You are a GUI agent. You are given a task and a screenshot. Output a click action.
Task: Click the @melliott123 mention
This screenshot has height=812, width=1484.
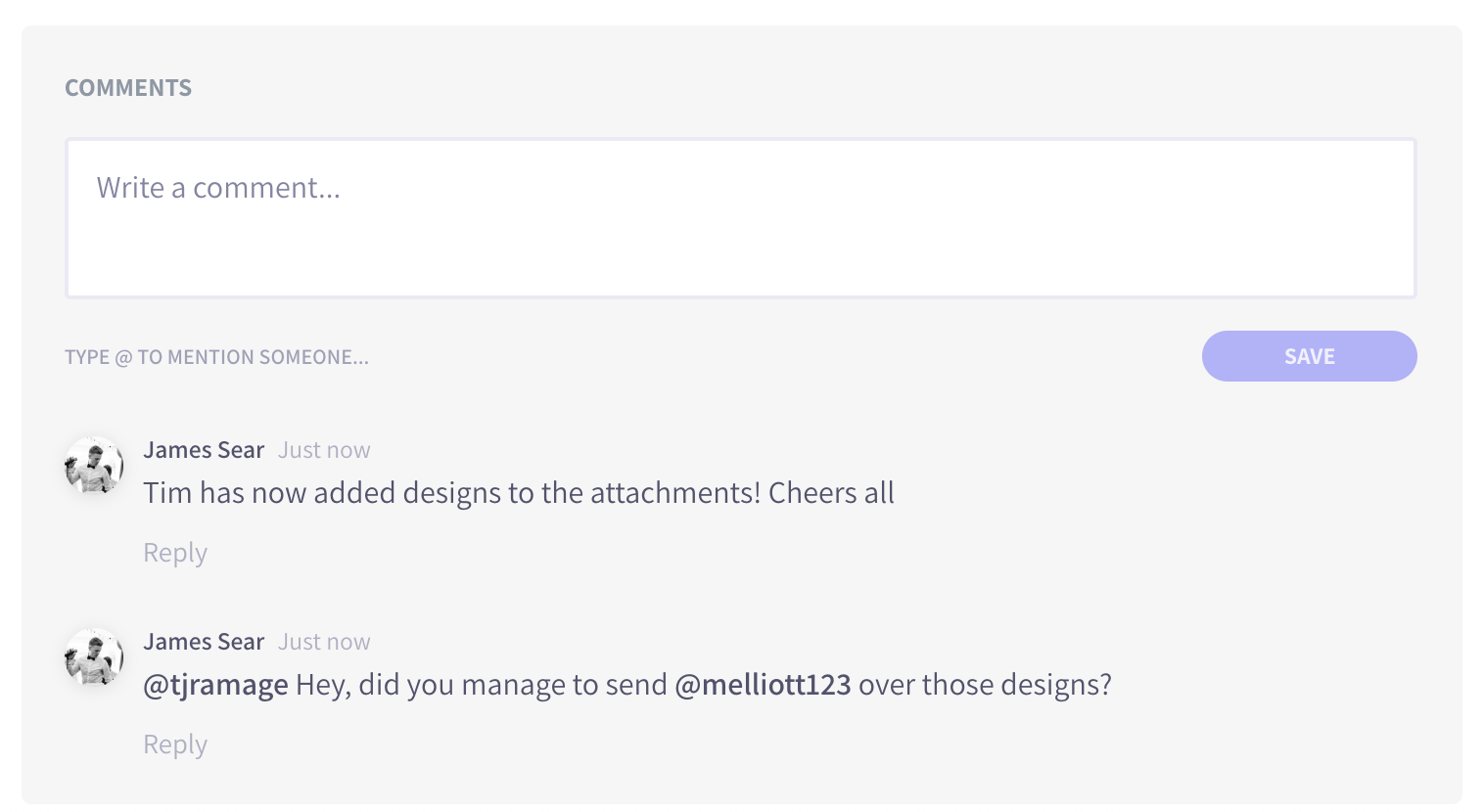[763, 685]
